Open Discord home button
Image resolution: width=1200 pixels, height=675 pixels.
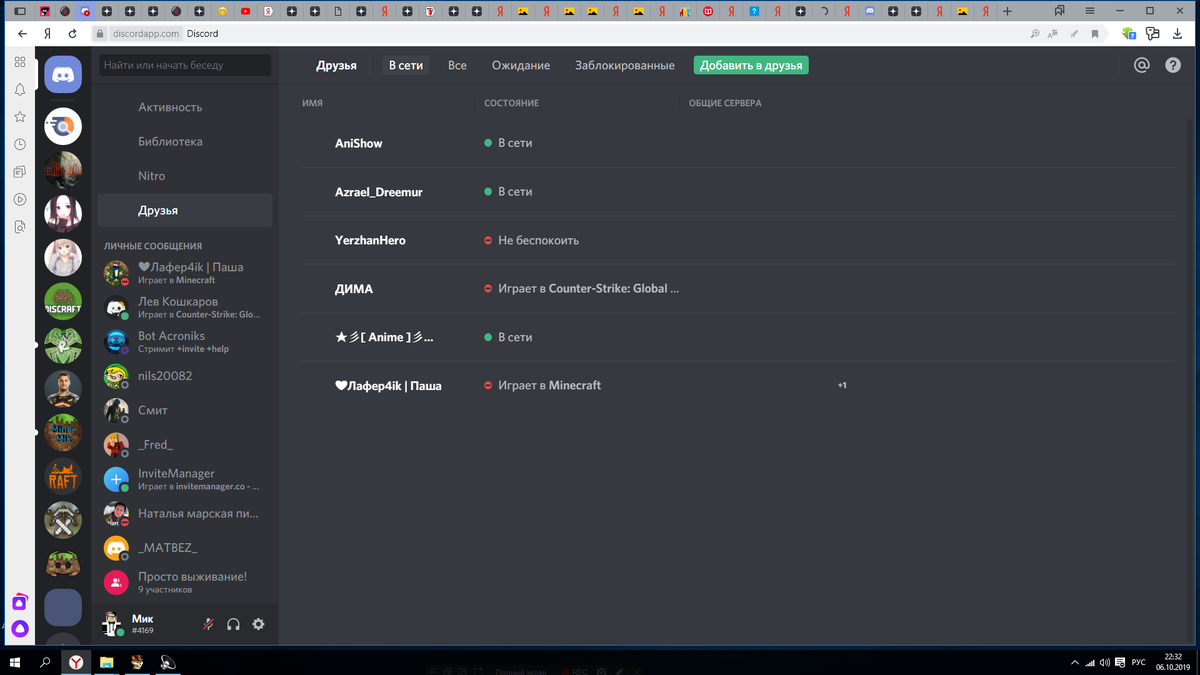pos(63,75)
